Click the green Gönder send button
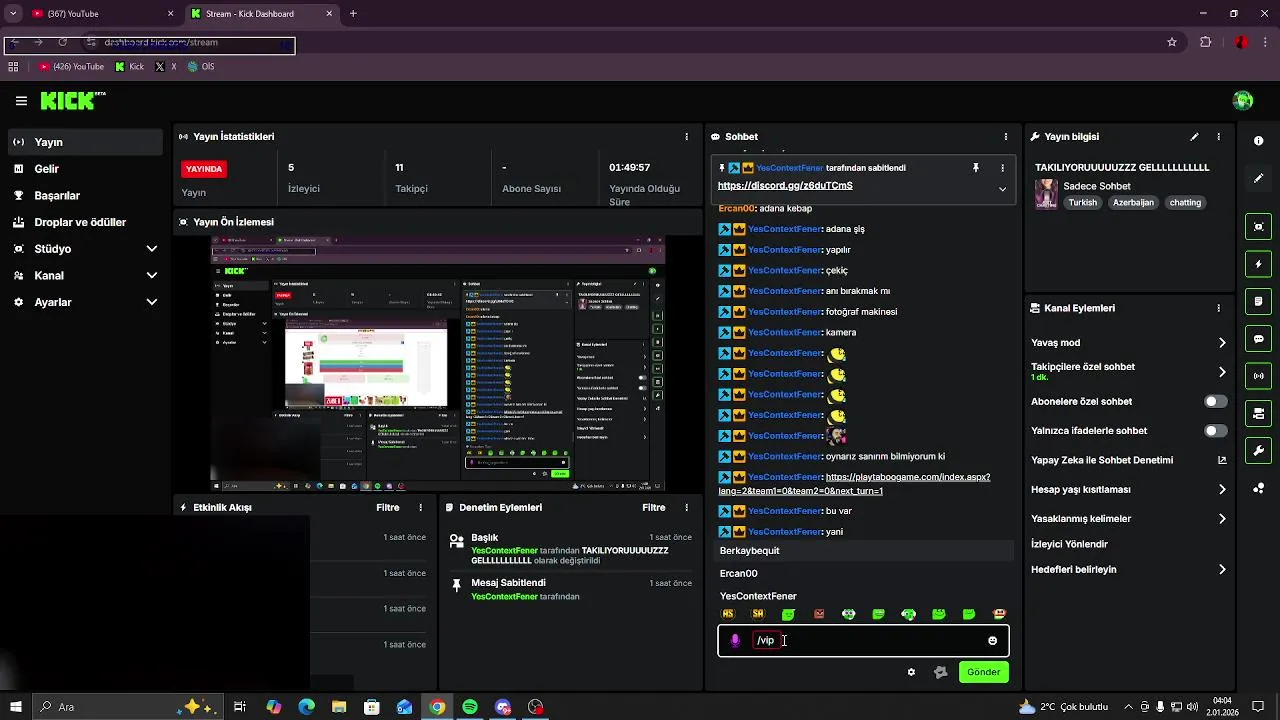The width and height of the screenshot is (1280, 720). coord(983,672)
